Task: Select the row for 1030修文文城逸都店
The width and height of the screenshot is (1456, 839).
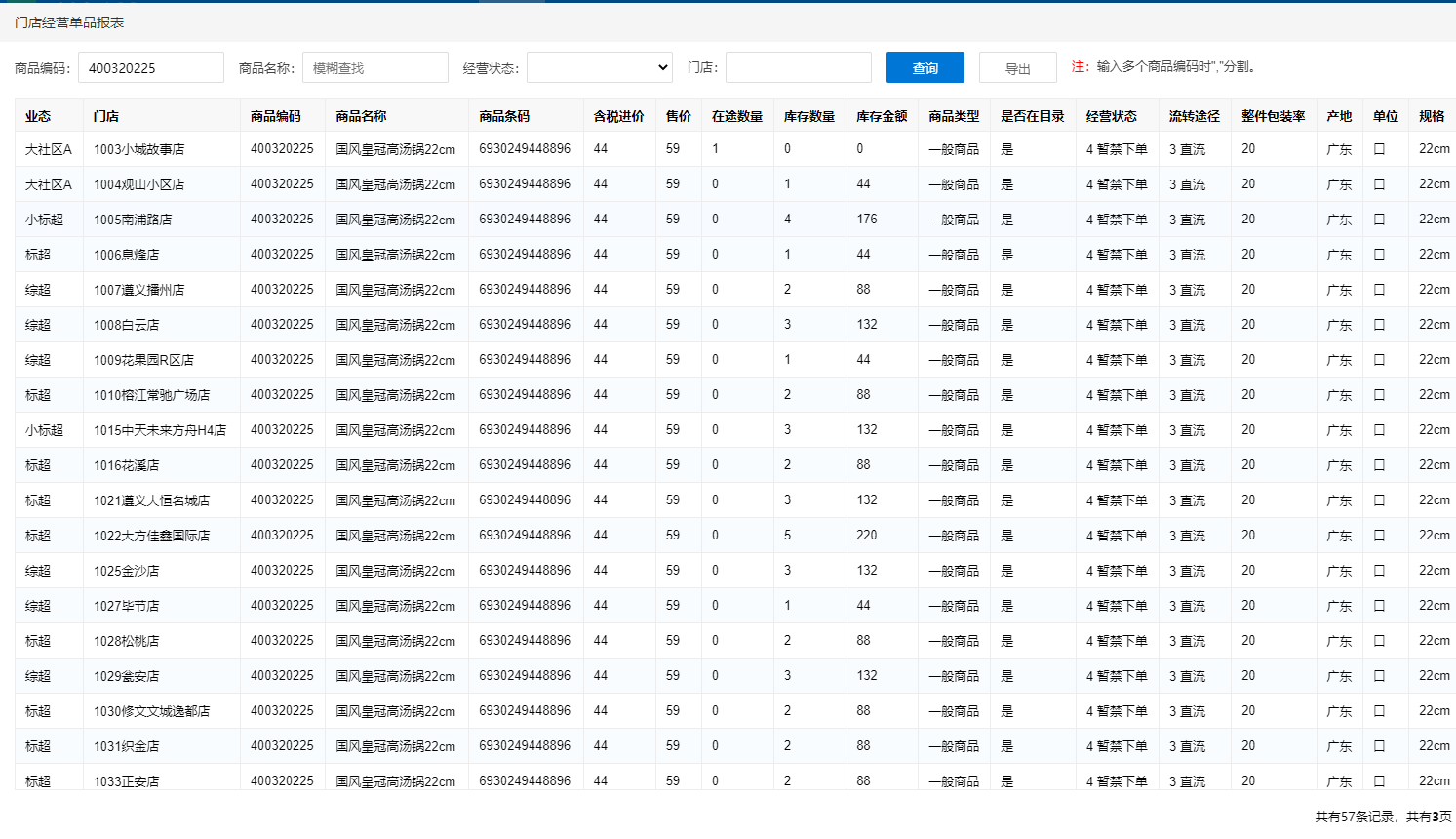Action: (151, 711)
